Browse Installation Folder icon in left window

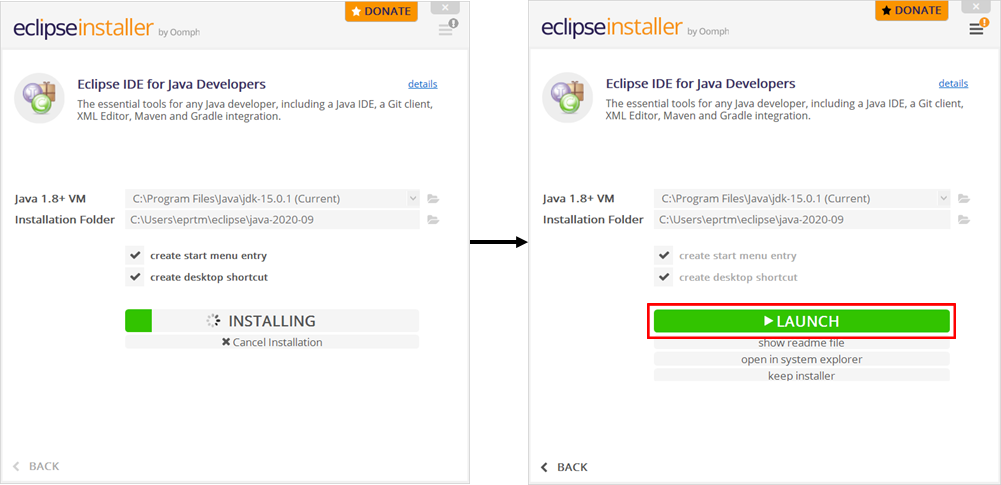coord(433,220)
